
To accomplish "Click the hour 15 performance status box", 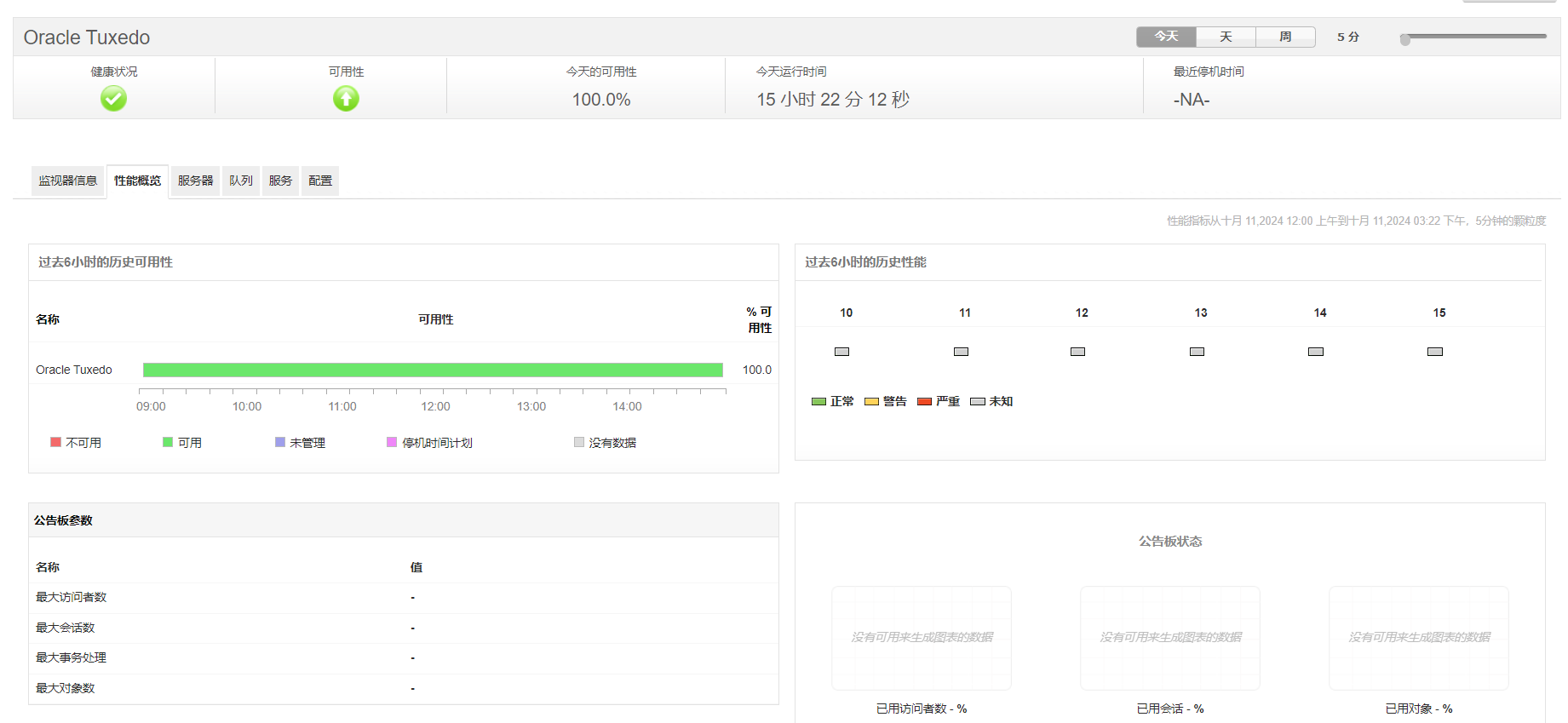I will [1435, 352].
